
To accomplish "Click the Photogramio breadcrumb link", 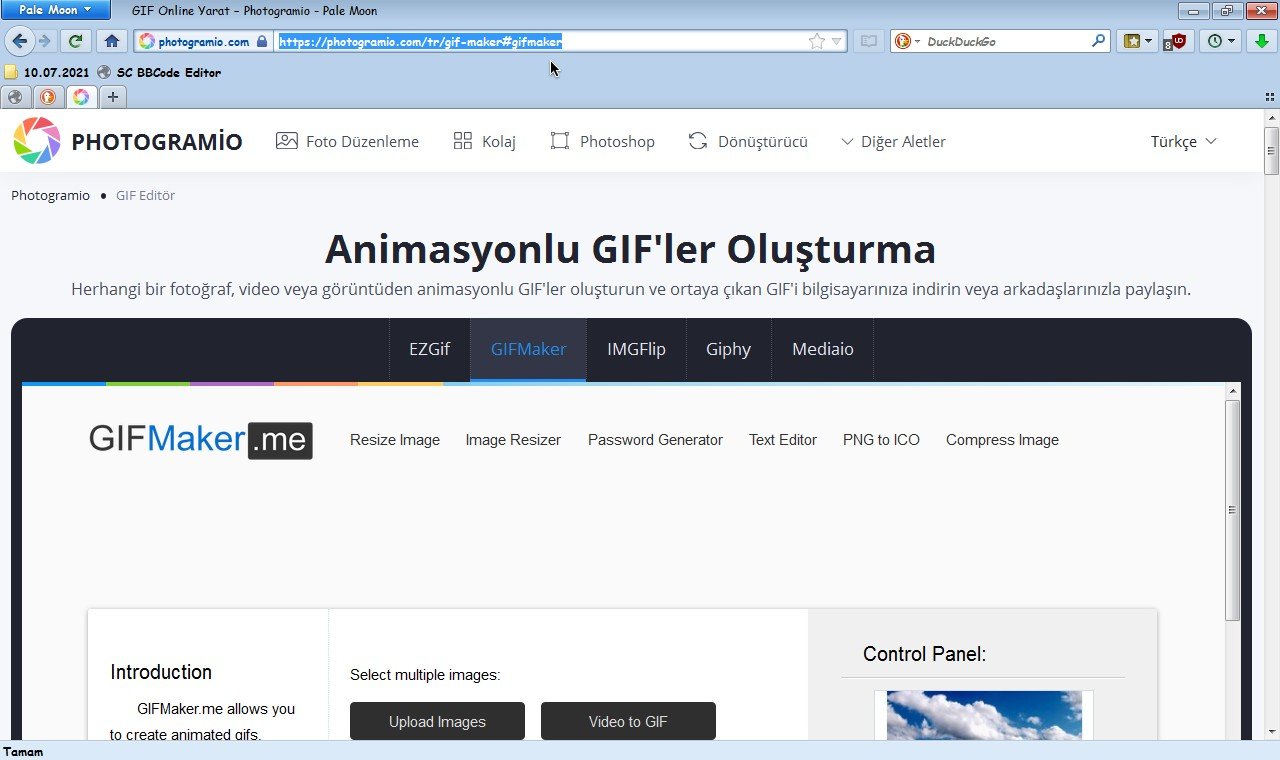I will coord(50,195).
